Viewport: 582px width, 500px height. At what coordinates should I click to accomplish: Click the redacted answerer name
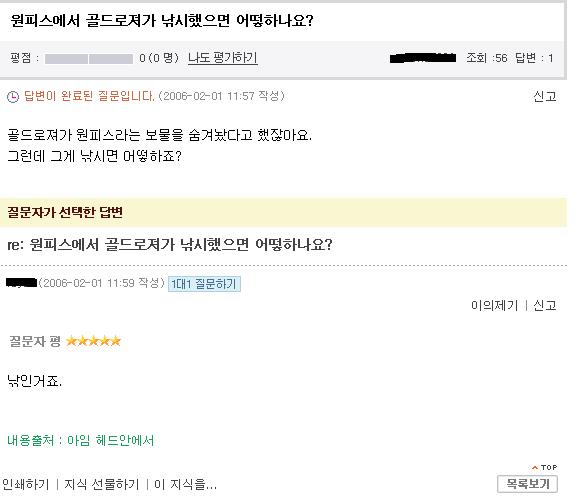[22, 283]
